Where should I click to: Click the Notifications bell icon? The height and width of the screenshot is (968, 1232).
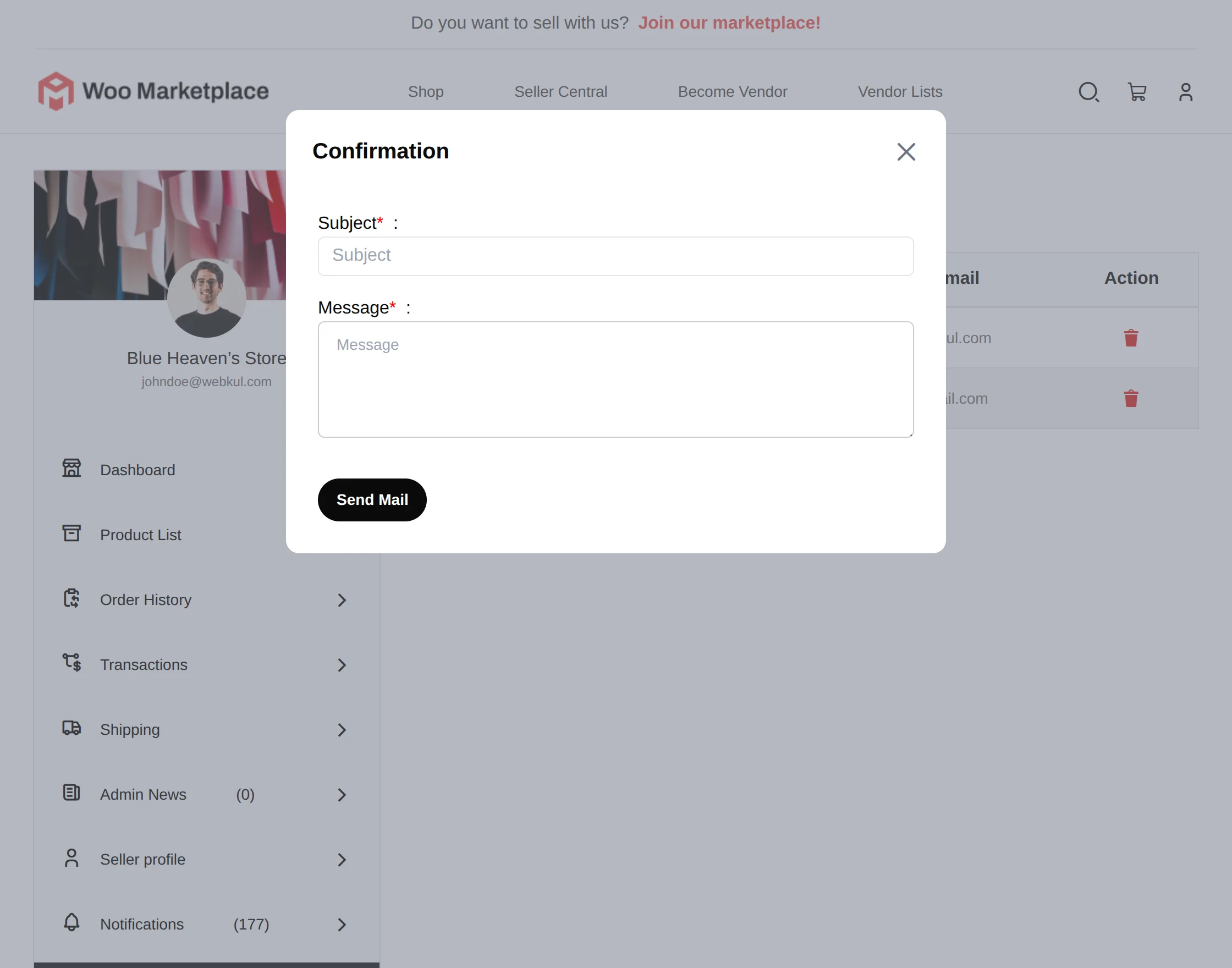[x=71, y=924]
